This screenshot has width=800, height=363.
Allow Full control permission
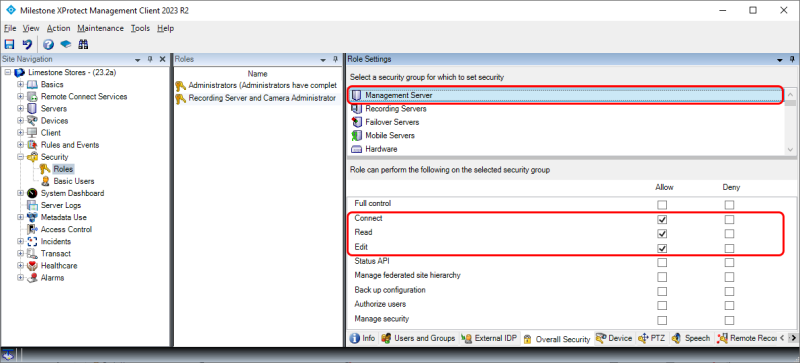point(662,205)
